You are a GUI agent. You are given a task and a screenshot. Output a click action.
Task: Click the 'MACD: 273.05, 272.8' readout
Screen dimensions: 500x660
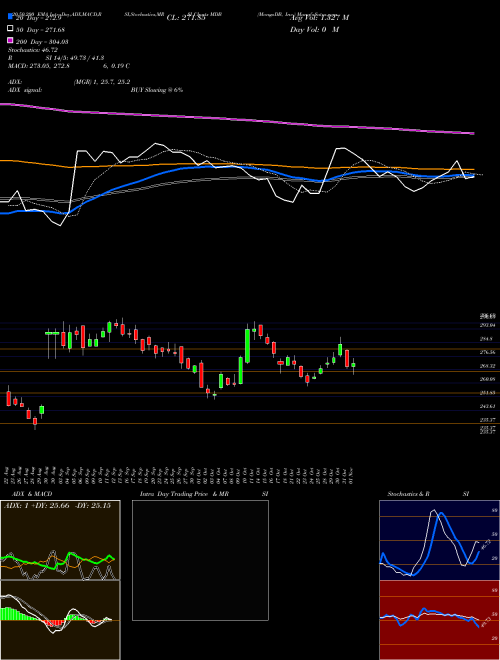click(x=39, y=66)
